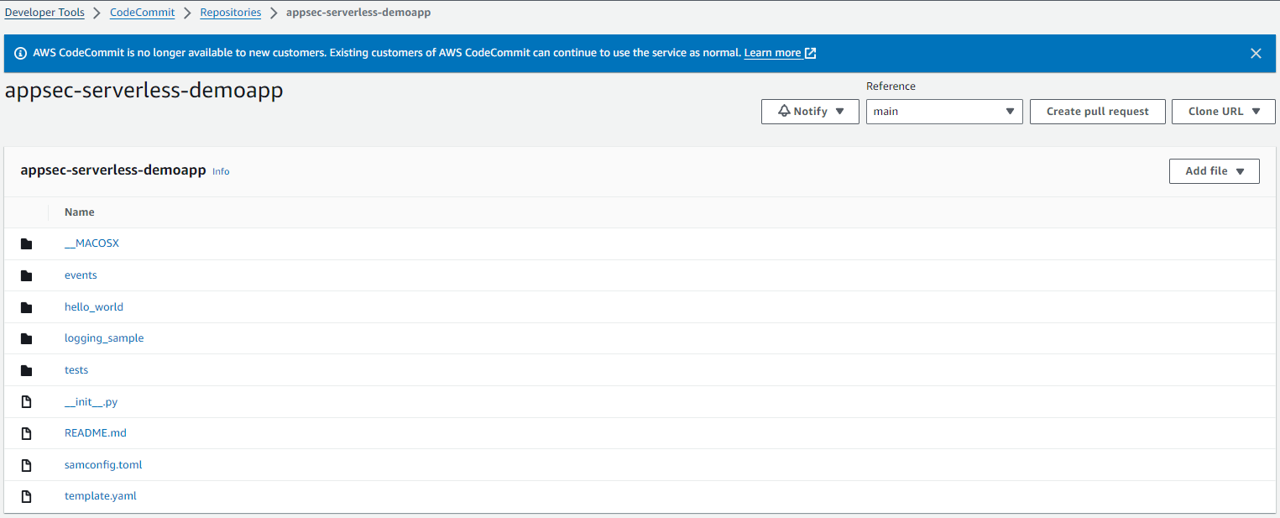This screenshot has height=518, width=1280.
Task: Click the appsec-serverless-demoapp panel heading
Action: pyautogui.click(x=113, y=171)
